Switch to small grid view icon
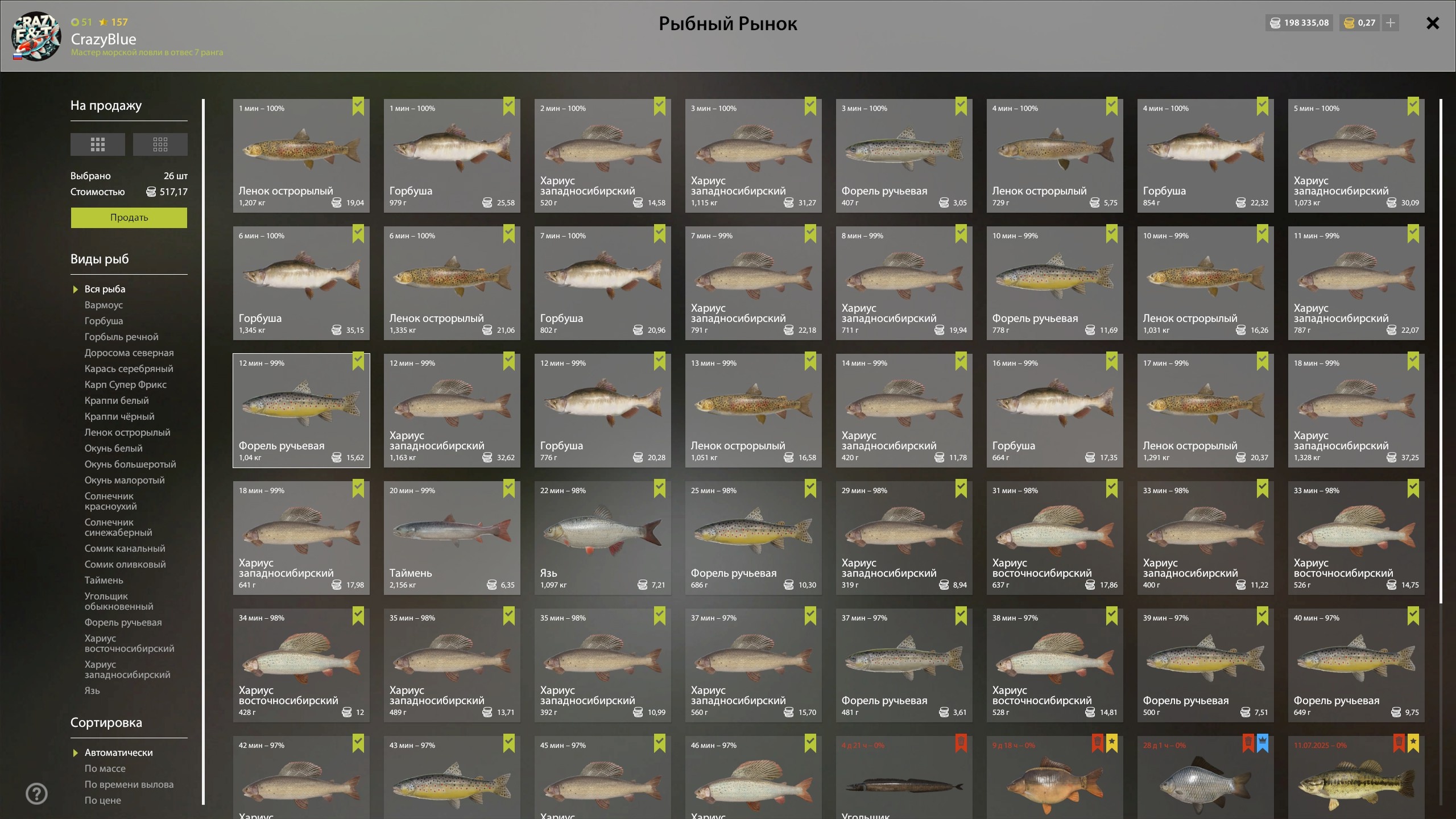The height and width of the screenshot is (819, 1456). [160, 144]
